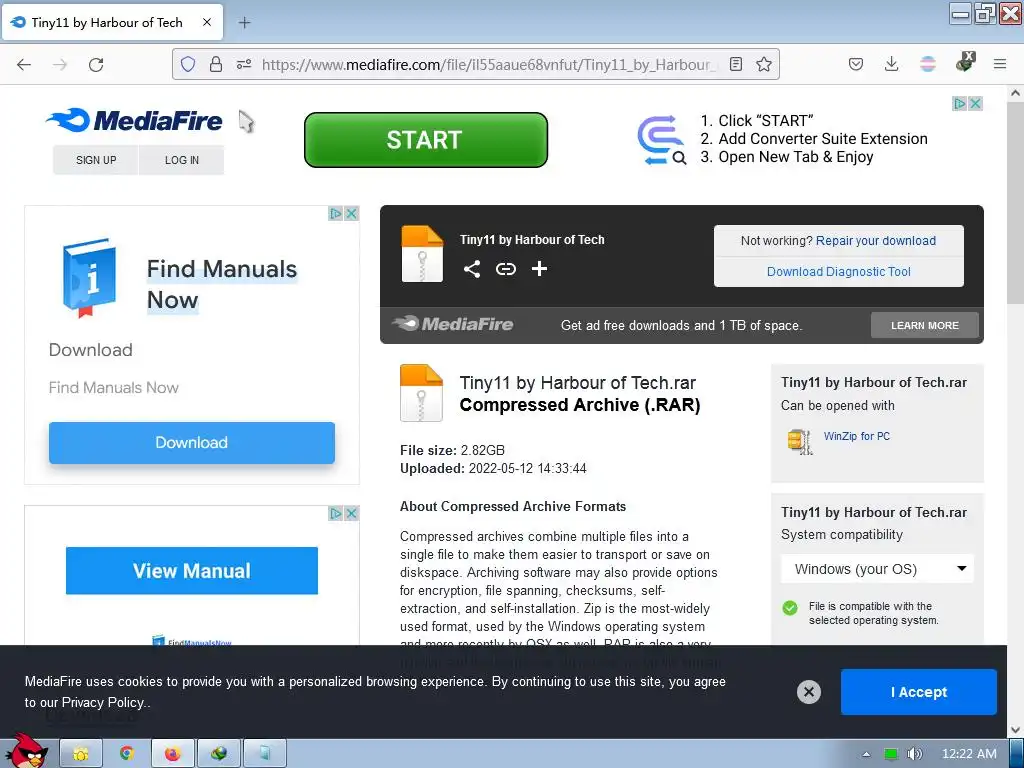1024x768 pixels.
Task: Click the 12:22 AM clock
Action: point(969,754)
